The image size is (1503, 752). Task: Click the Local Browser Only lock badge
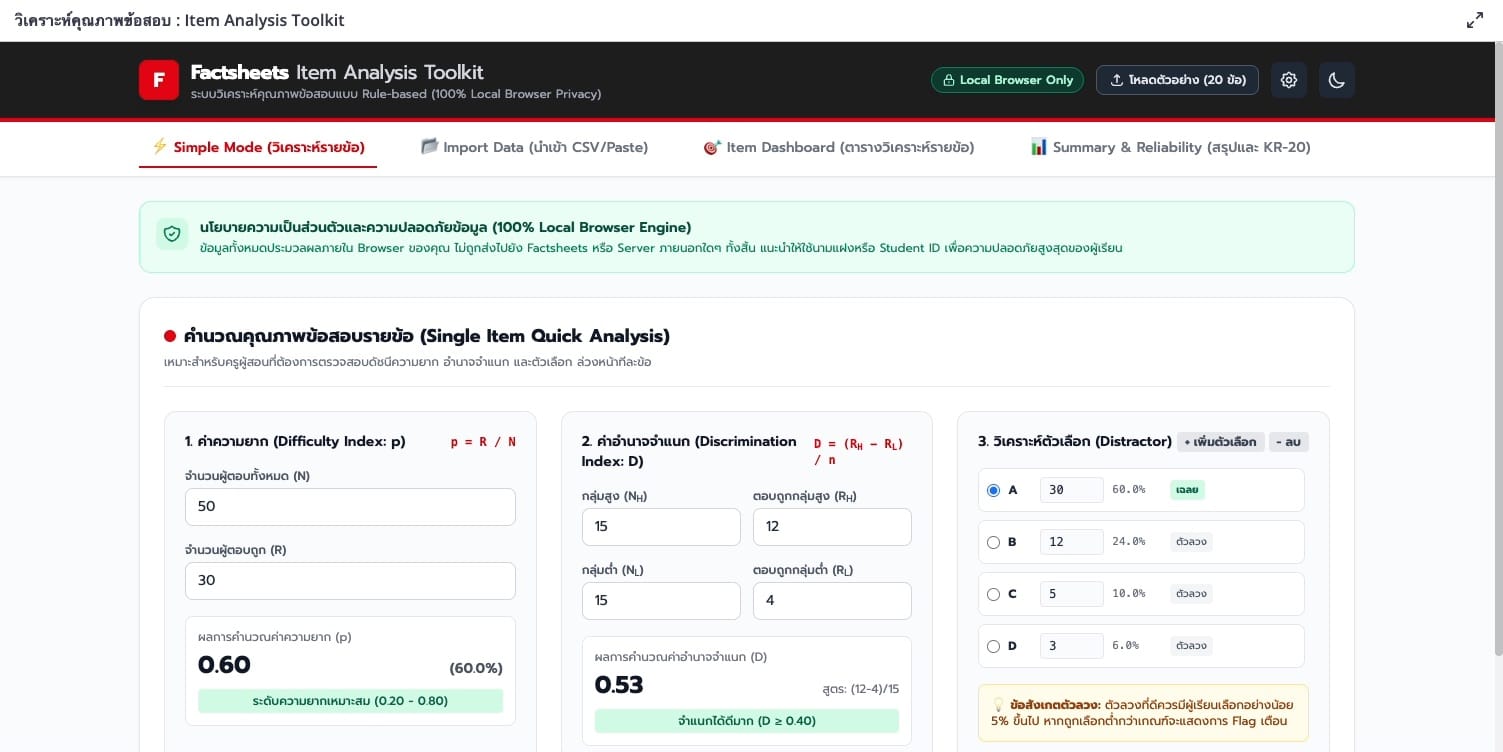click(1007, 80)
